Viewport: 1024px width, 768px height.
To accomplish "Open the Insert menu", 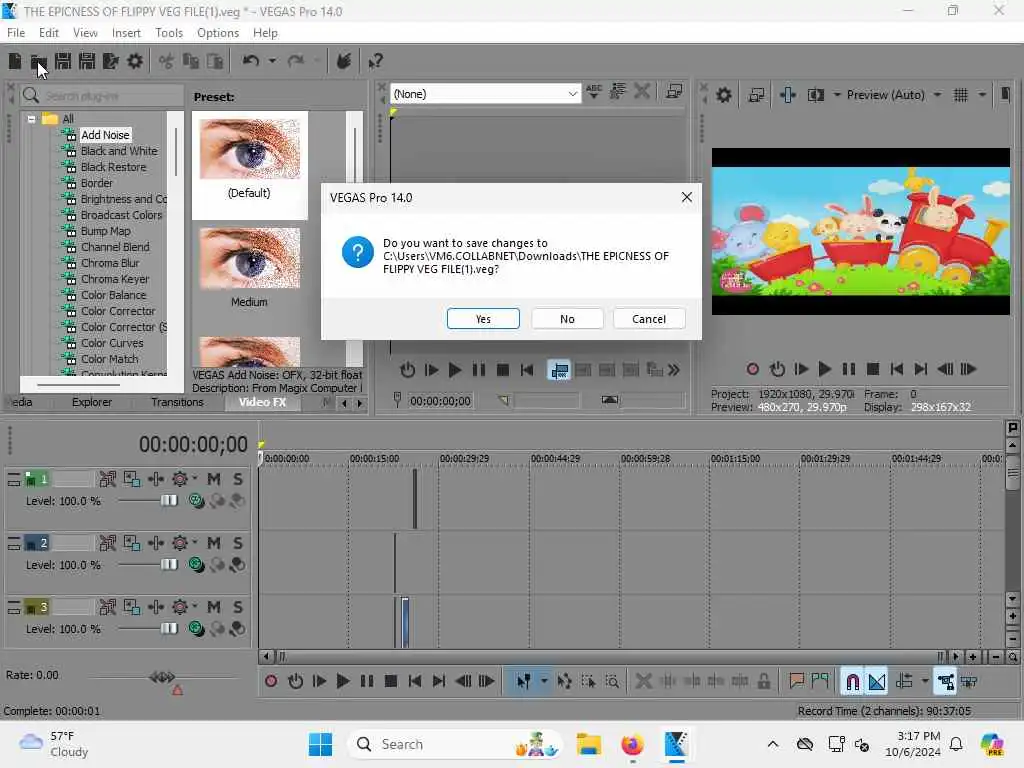I will [126, 33].
